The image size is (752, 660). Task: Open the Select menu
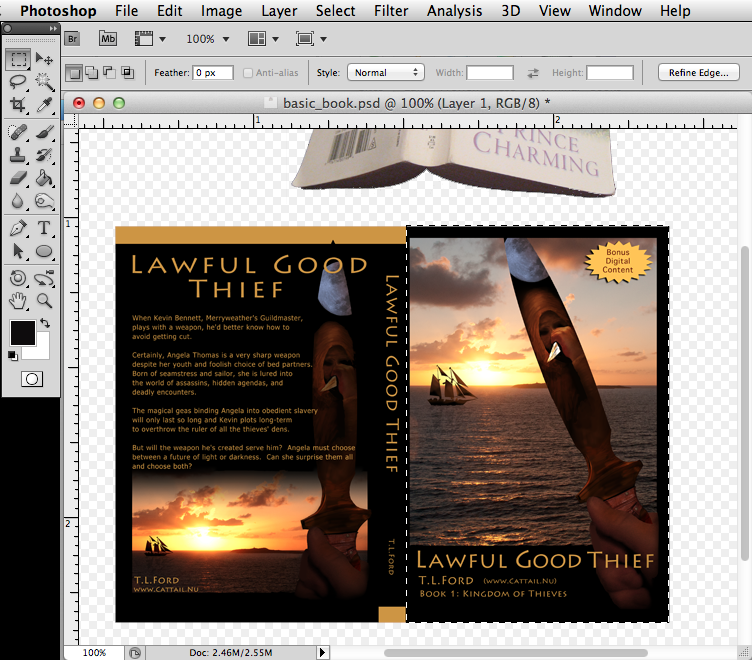click(x=335, y=11)
